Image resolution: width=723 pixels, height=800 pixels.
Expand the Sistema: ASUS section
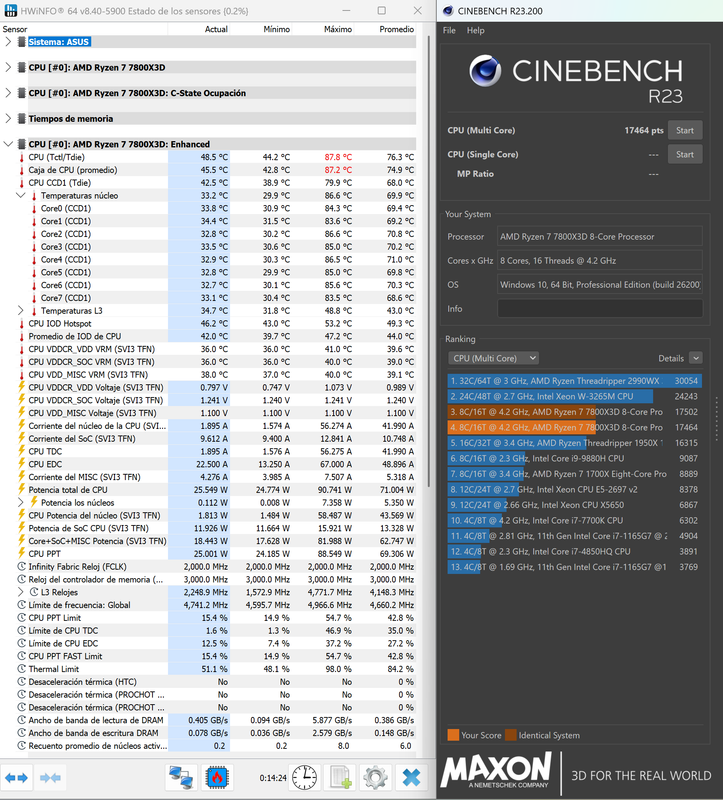[8, 42]
